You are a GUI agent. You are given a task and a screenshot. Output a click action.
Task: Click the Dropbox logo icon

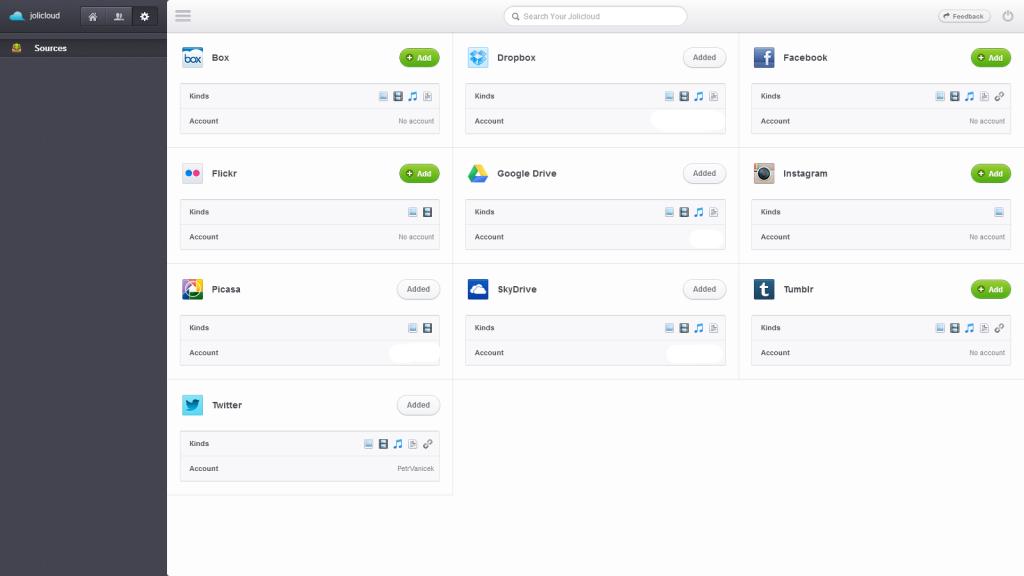pyautogui.click(x=478, y=57)
